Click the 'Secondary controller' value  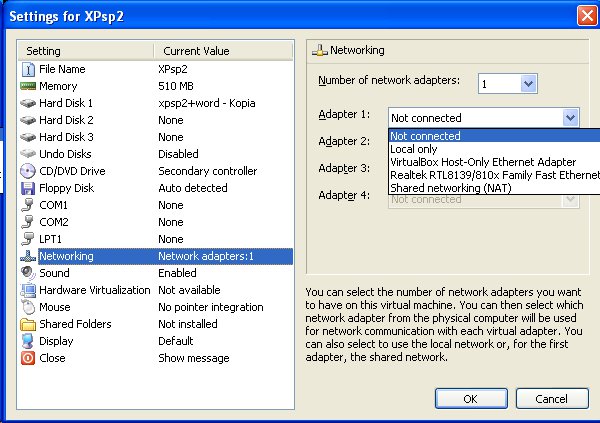click(208, 171)
